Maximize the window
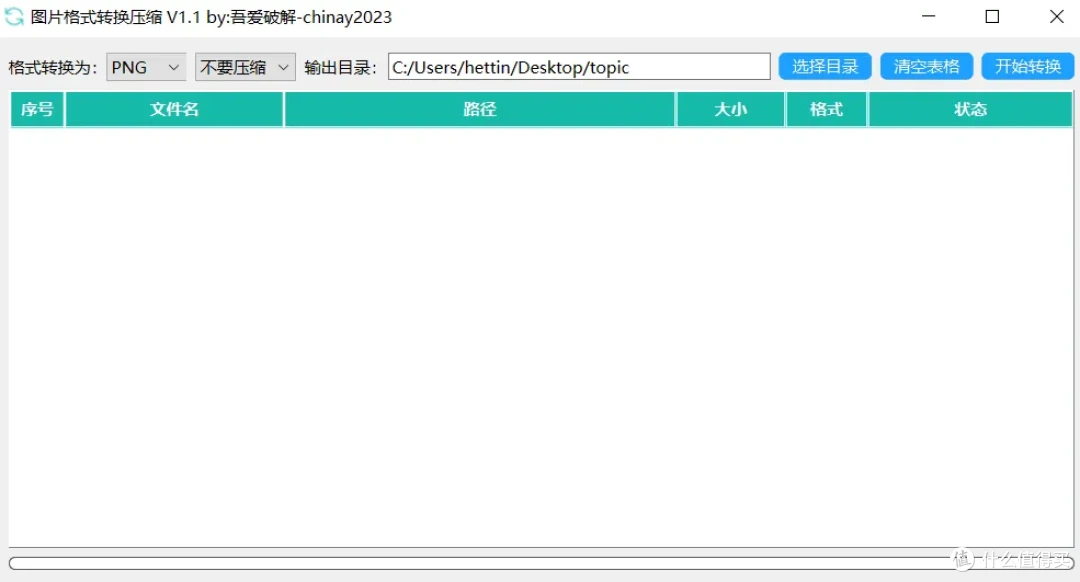 pyautogui.click(x=992, y=17)
